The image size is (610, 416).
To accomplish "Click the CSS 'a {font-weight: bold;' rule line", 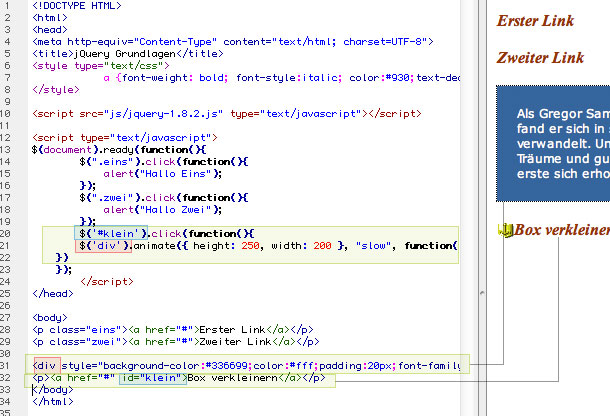I will click(282, 78).
